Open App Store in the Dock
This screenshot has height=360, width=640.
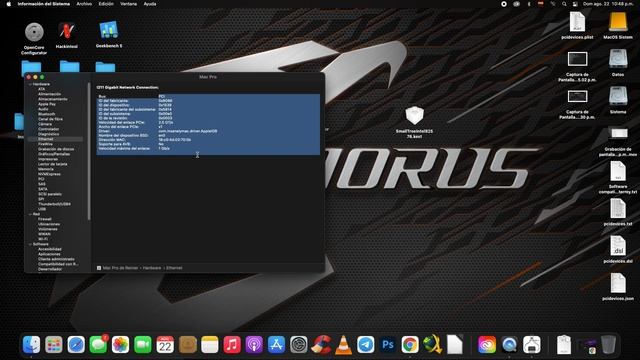tap(276, 345)
